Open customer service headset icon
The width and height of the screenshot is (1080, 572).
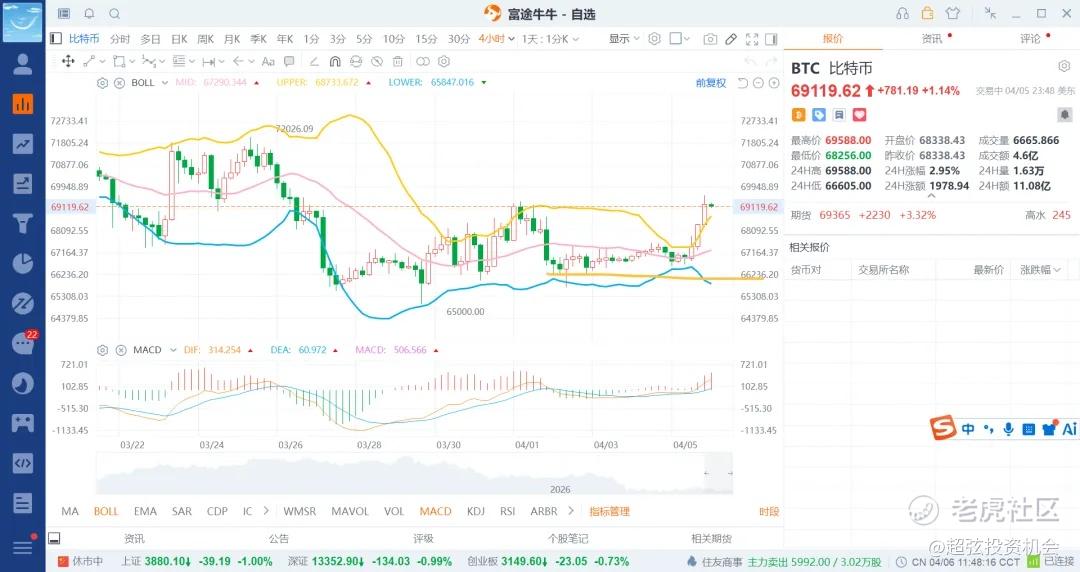pyautogui.click(x=903, y=14)
